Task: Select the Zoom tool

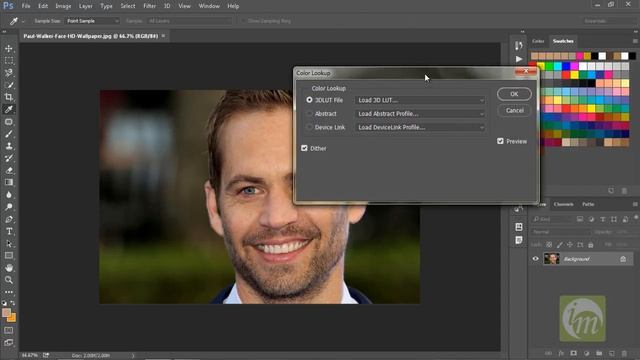Action: (9, 280)
